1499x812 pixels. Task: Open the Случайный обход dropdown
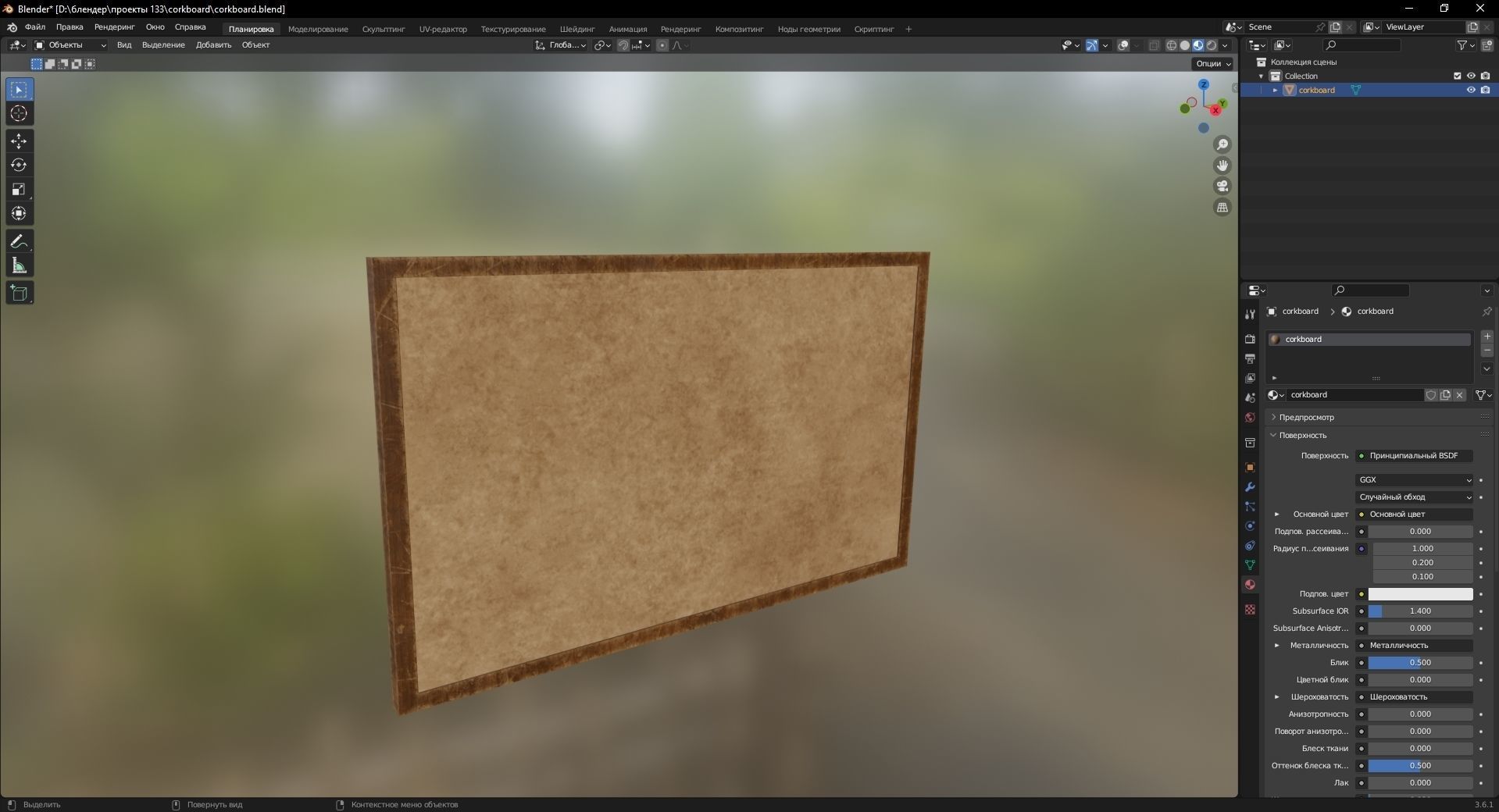[1415, 497]
